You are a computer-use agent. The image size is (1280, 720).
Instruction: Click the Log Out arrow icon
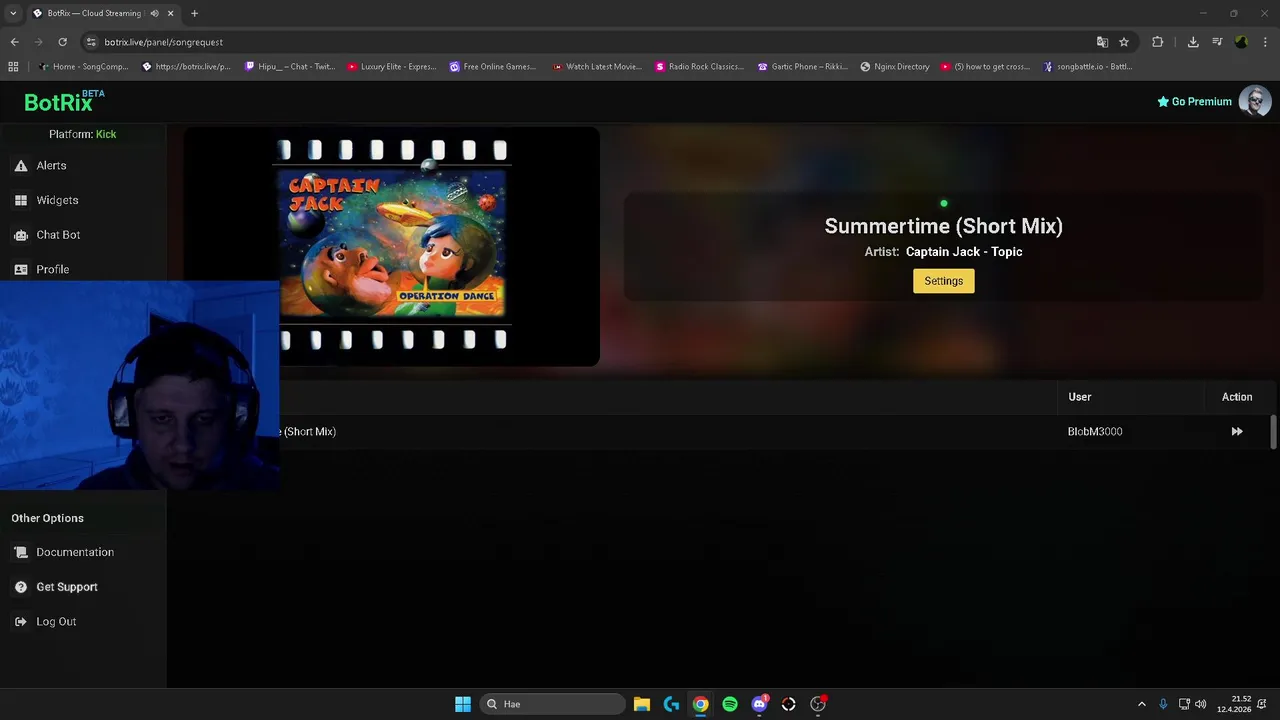coord(21,622)
